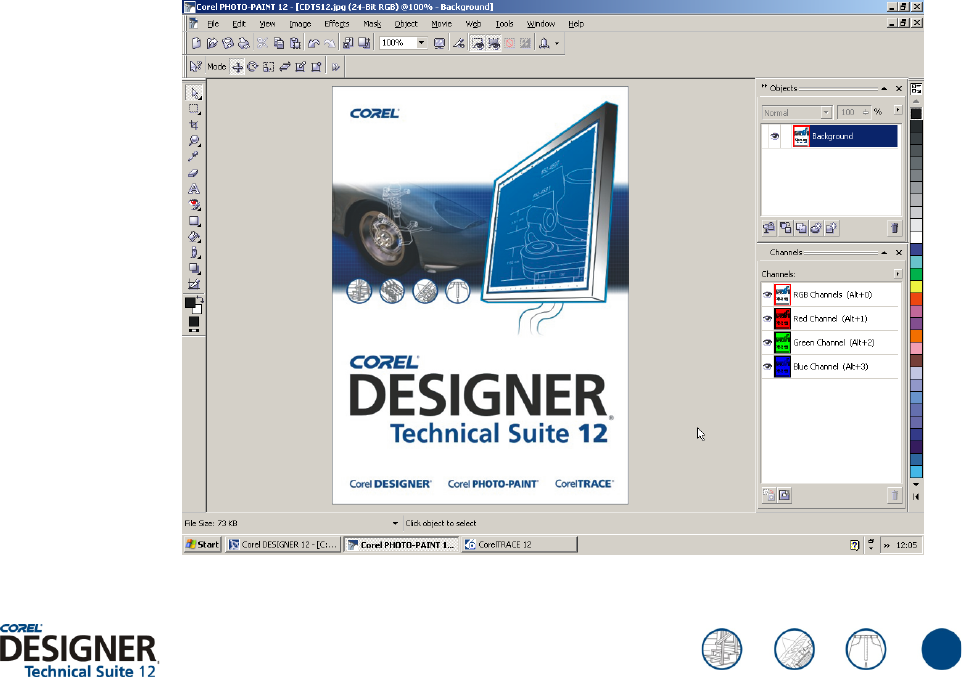Open dropdown arrow next to Application Launcher icon
Viewport: 962px width, 677px height.
556,43
